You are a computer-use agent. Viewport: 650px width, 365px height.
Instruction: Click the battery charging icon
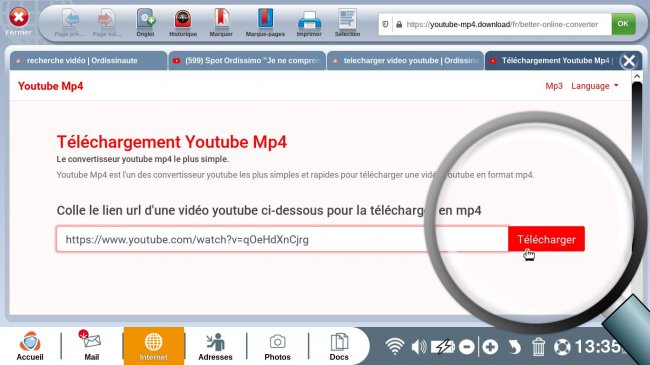442,346
